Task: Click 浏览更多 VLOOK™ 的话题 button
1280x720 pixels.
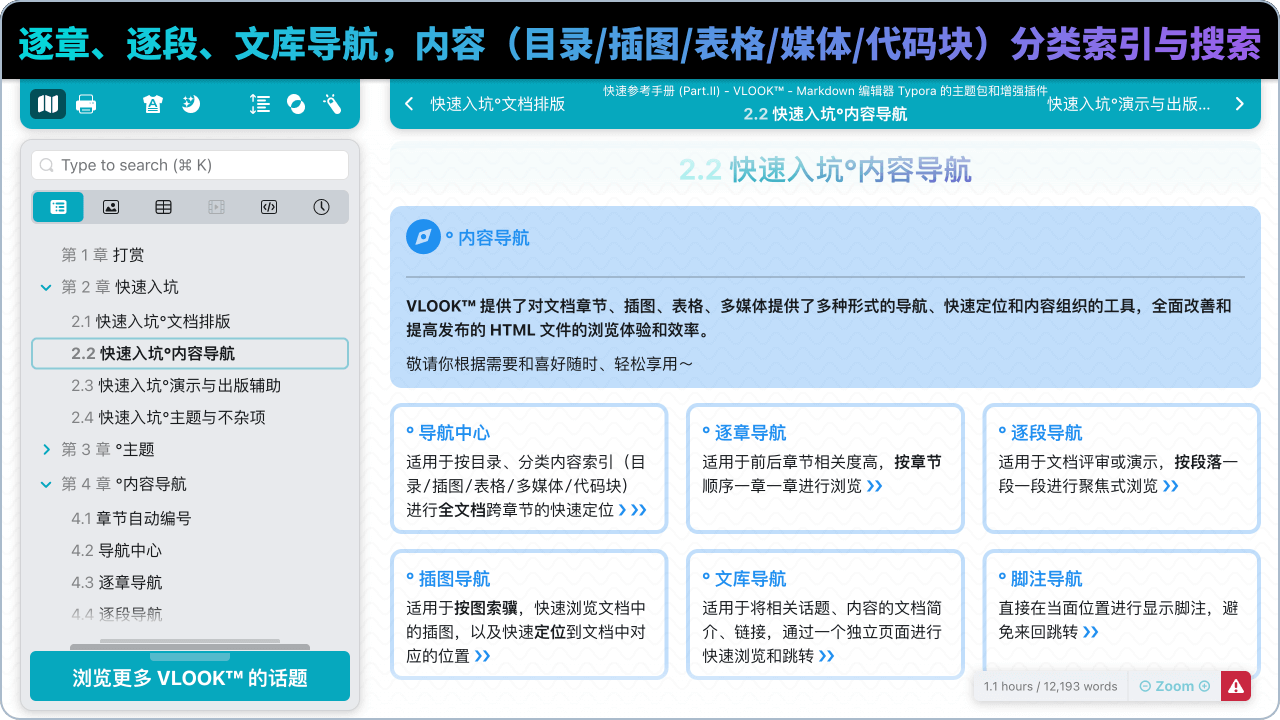Action: click(x=190, y=677)
